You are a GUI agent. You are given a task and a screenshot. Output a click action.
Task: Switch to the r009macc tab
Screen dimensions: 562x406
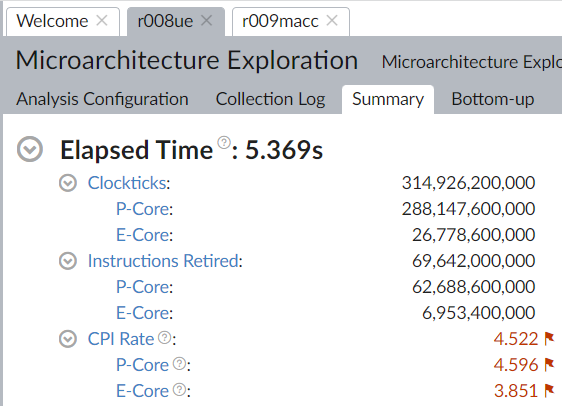click(x=280, y=21)
